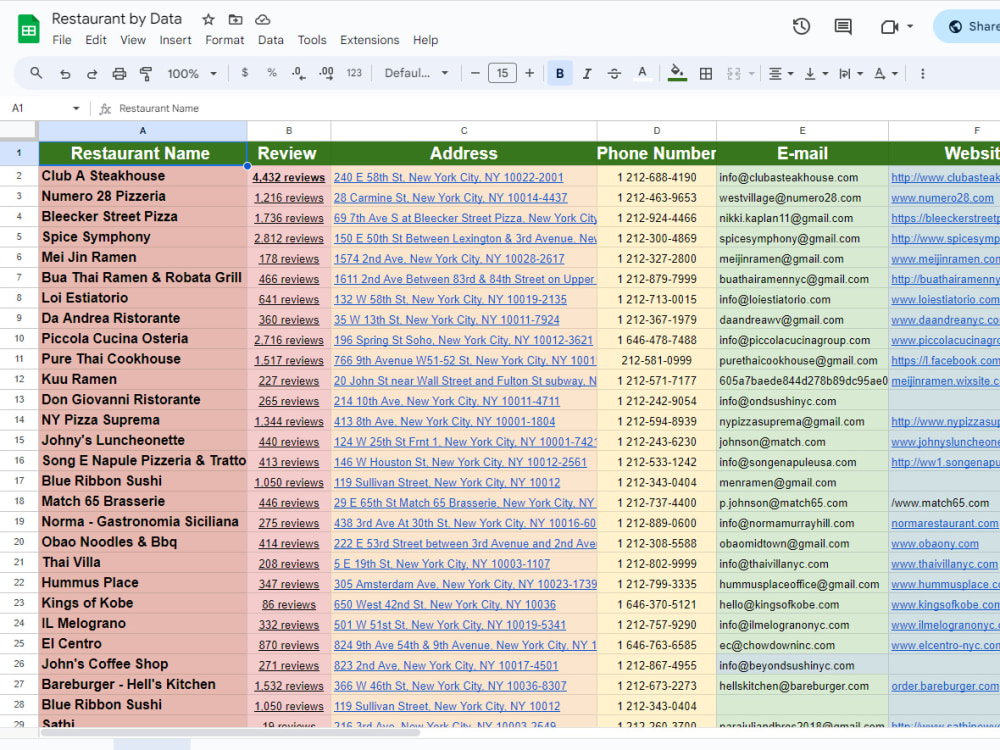Viewport: 1000px width, 750px height.
Task: Check the cloud save status icon
Action: [263, 20]
